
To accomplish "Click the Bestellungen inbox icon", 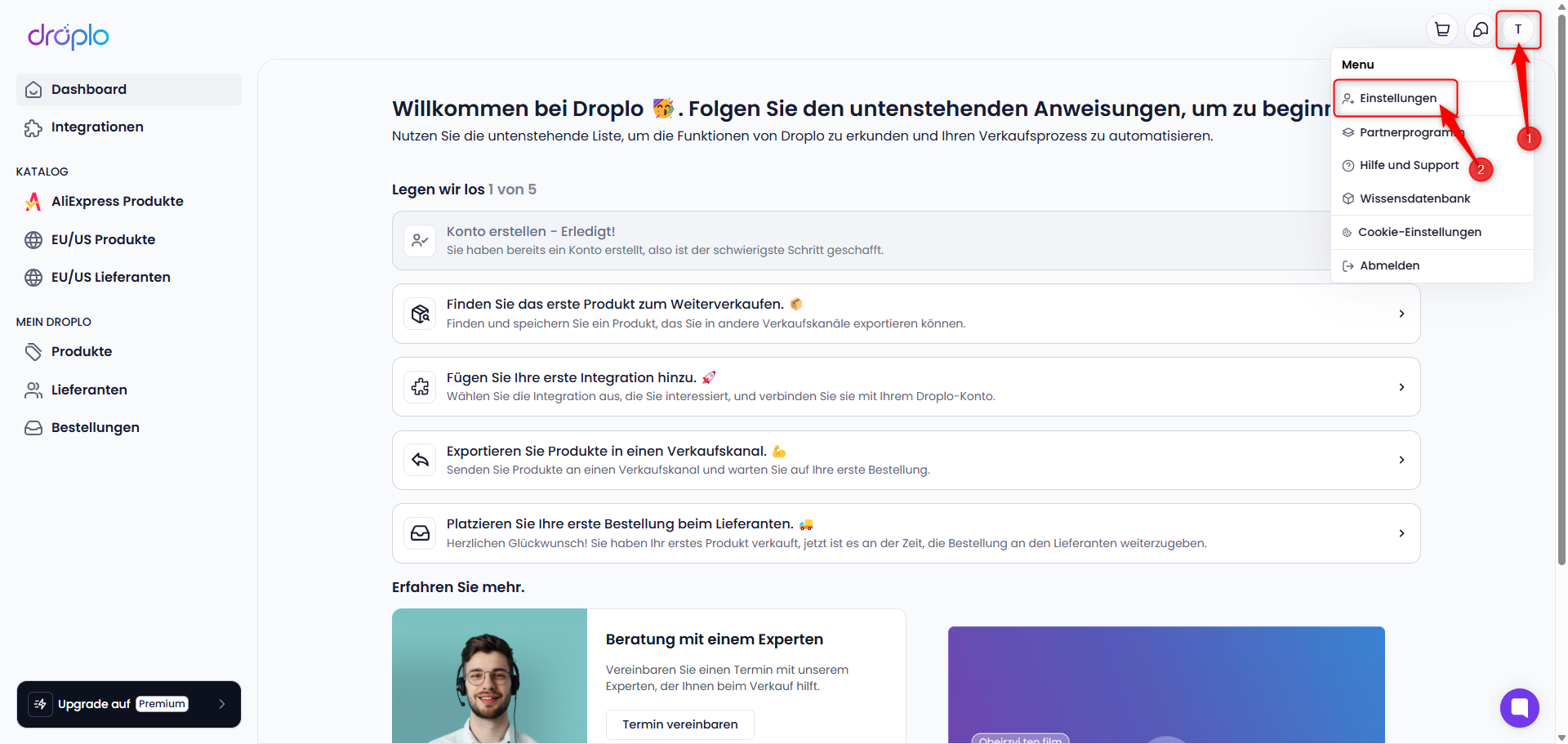I will [x=33, y=428].
